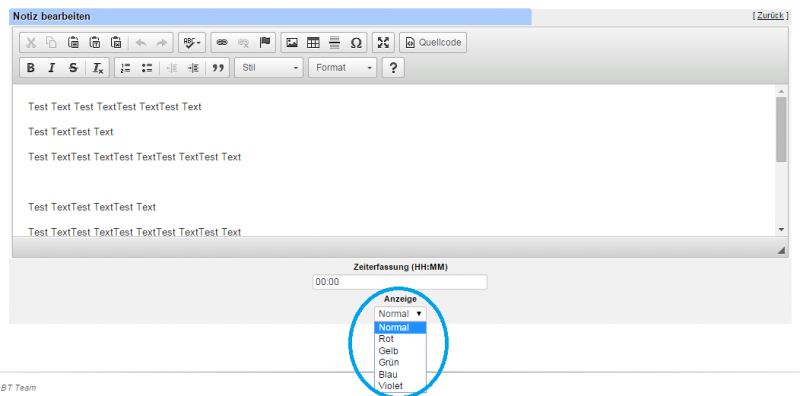Maximize the editor with expand icon

coord(383,43)
